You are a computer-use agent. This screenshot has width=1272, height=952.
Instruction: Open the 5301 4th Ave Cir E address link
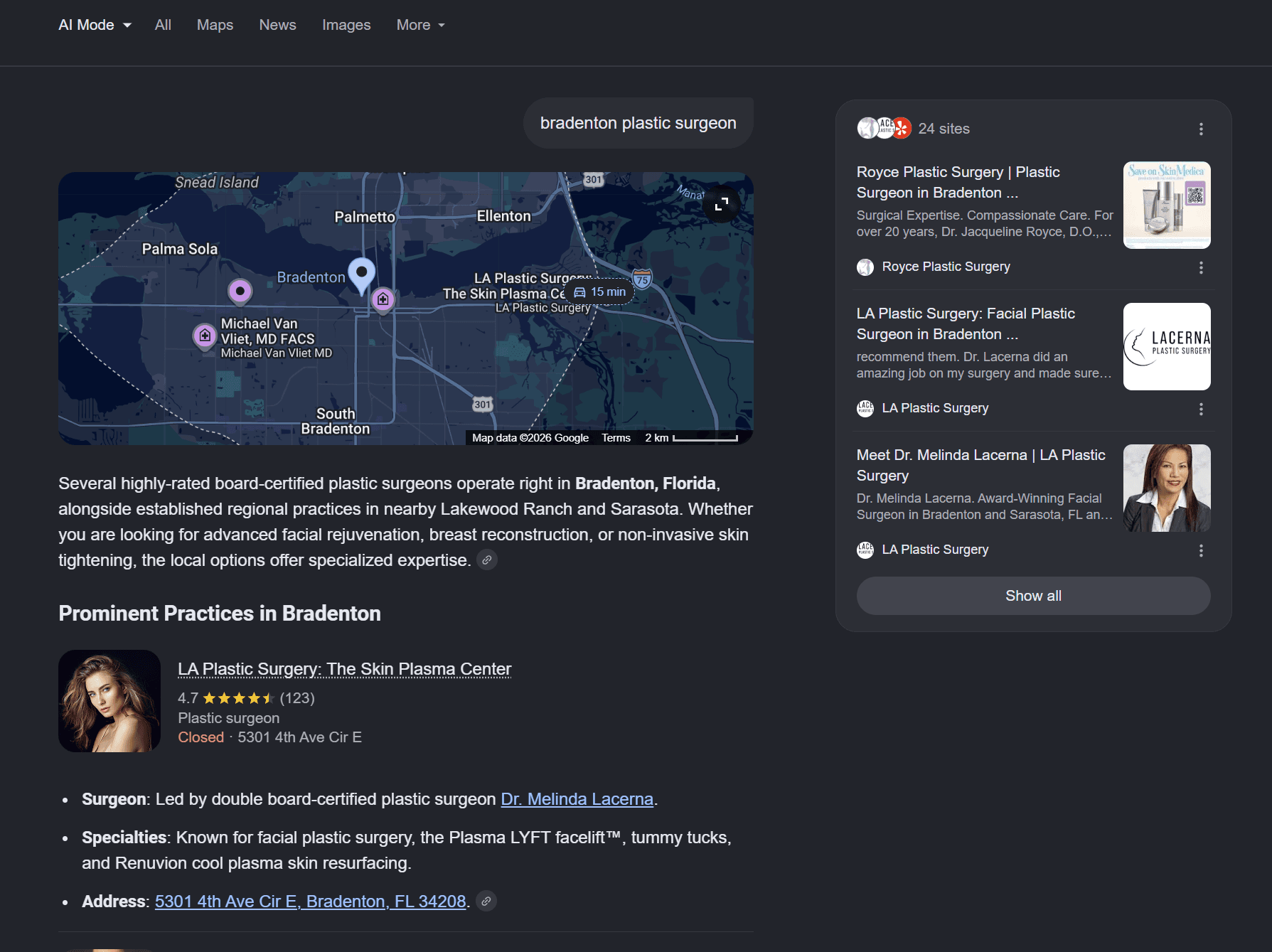click(x=310, y=902)
